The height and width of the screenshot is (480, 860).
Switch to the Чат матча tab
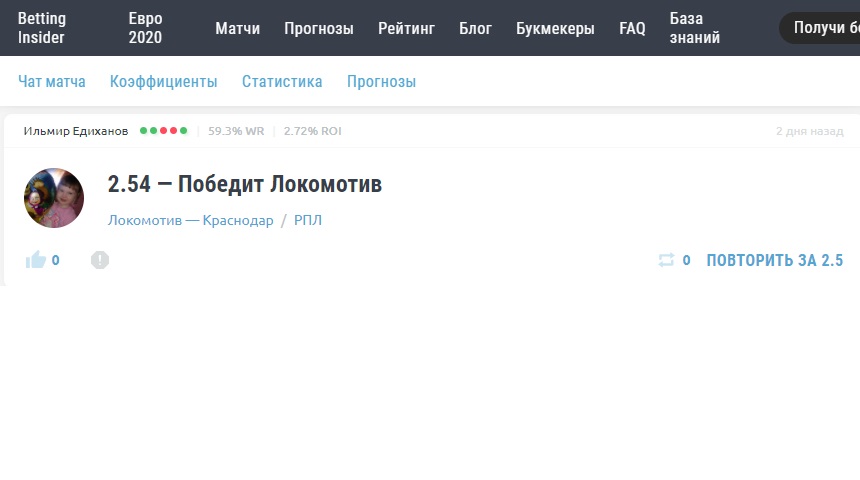[52, 82]
